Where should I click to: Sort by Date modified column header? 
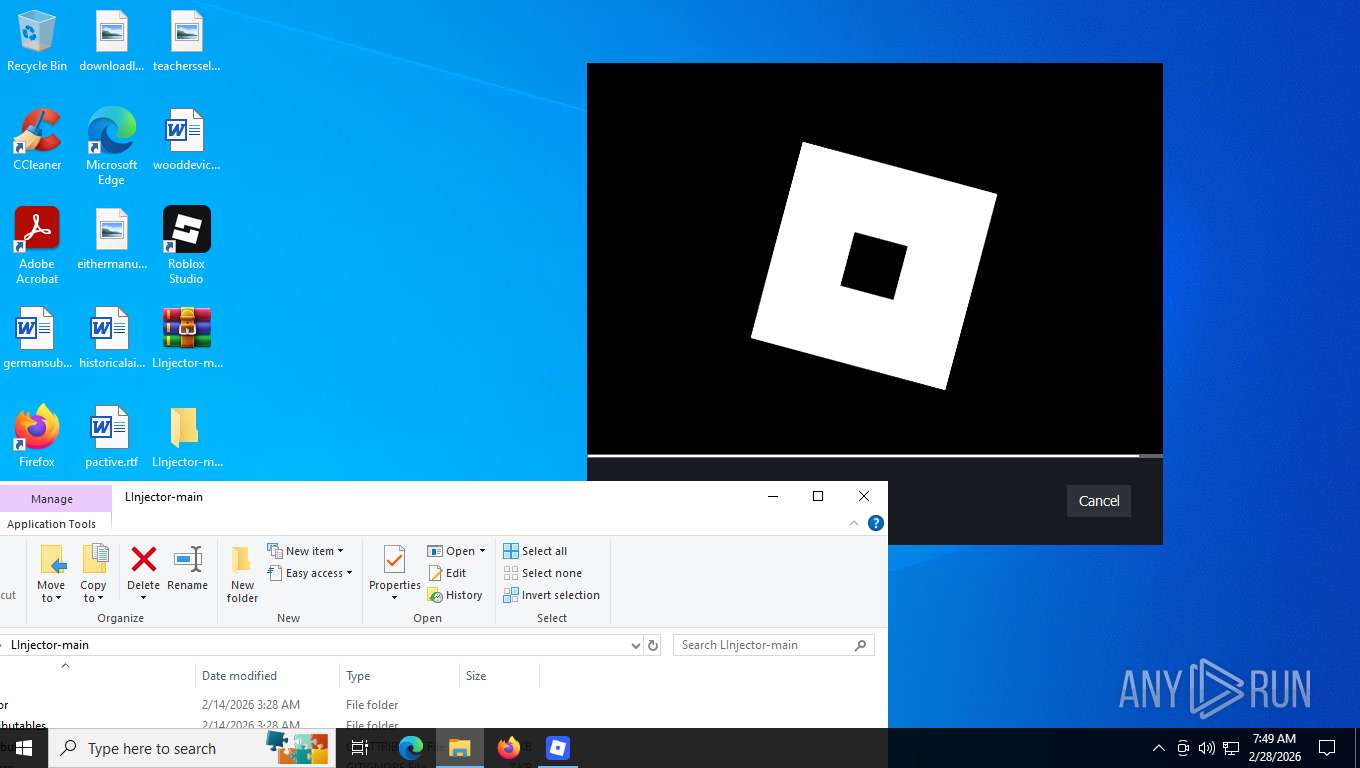(267, 676)
